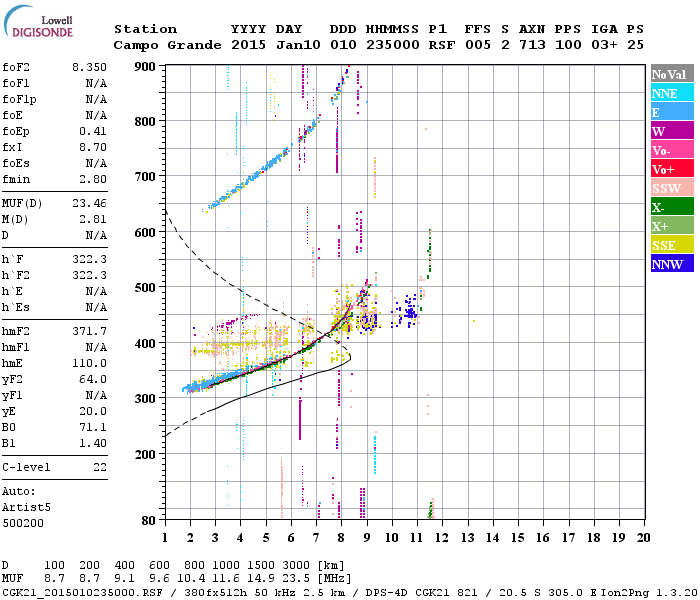Click the IGA value 03+

pyautogui.click(x=604, y=45)
